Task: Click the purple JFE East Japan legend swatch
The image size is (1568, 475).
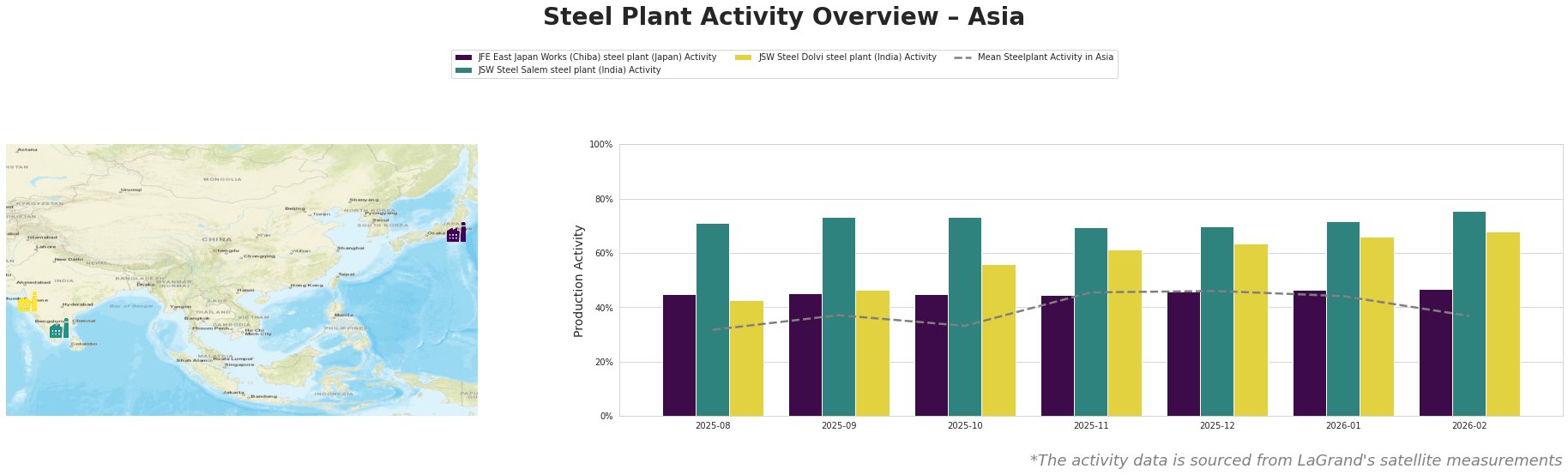Action: (464, 57)
